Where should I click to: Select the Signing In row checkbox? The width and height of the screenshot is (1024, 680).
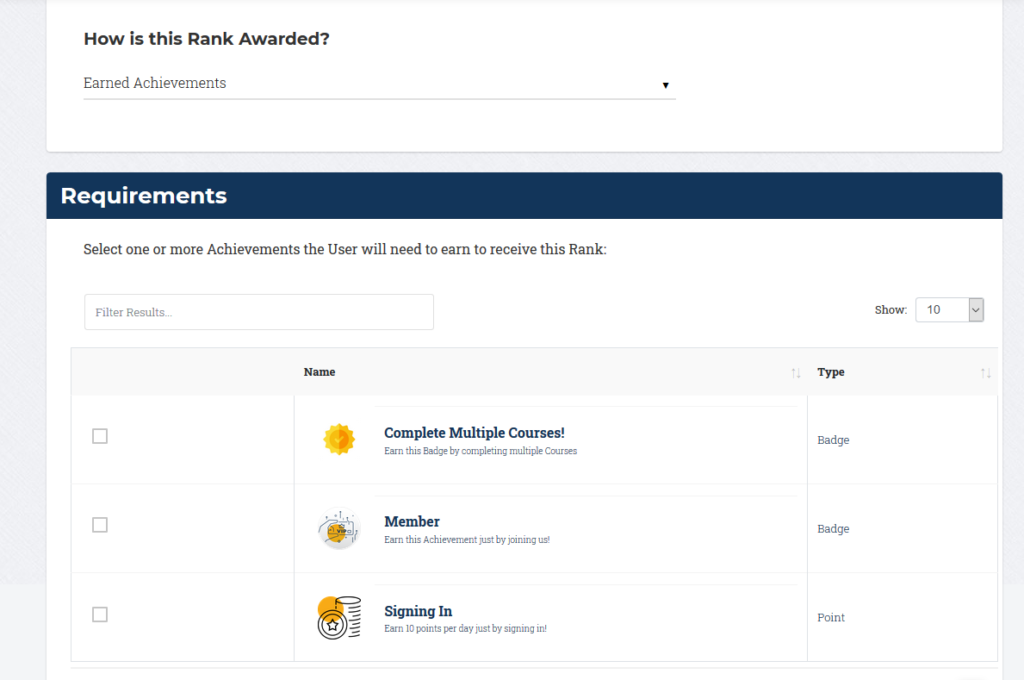click(x=100, y=615)
